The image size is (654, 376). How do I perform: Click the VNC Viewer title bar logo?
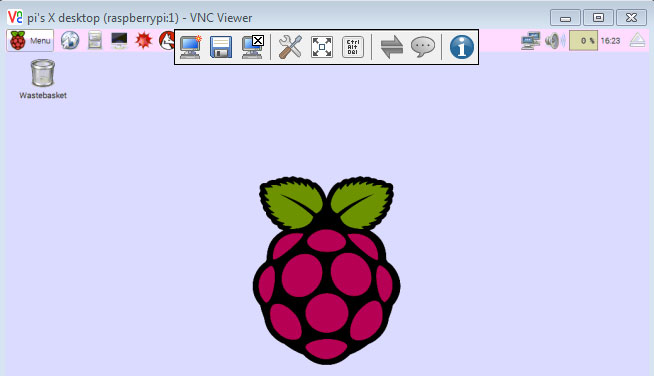click(x=15, y=18)
